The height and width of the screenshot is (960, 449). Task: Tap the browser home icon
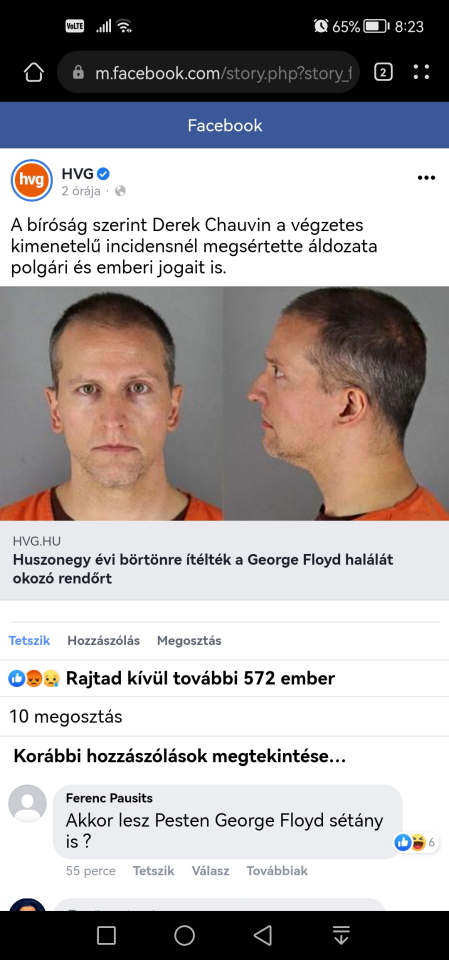pos(34,73)
